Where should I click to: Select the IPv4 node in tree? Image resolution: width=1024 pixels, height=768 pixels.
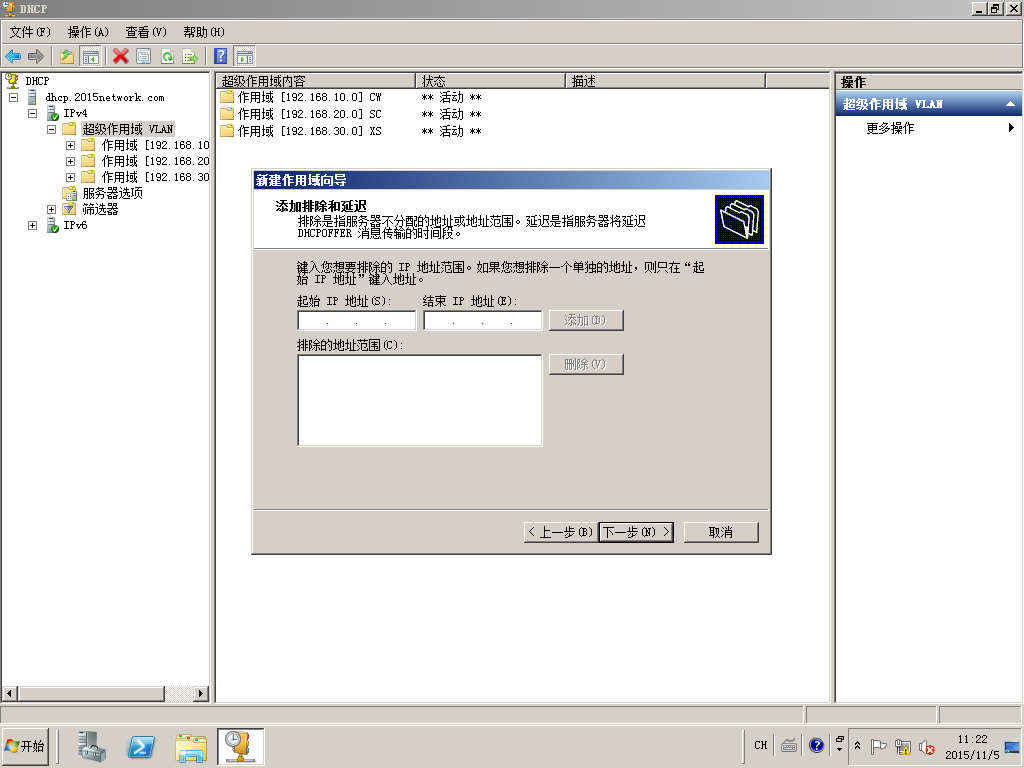point(75,113)
